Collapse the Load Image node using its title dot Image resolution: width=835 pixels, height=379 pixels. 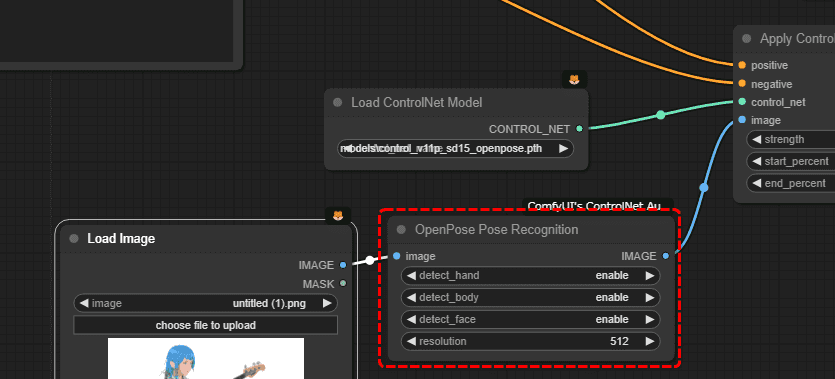tap(74, 239)
